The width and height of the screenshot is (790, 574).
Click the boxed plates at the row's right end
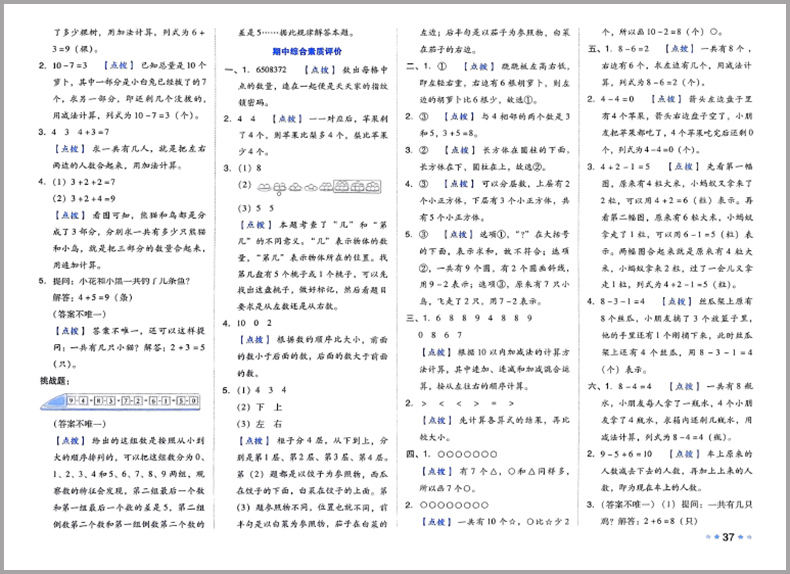pyautogui.click(x=355, y=186)
